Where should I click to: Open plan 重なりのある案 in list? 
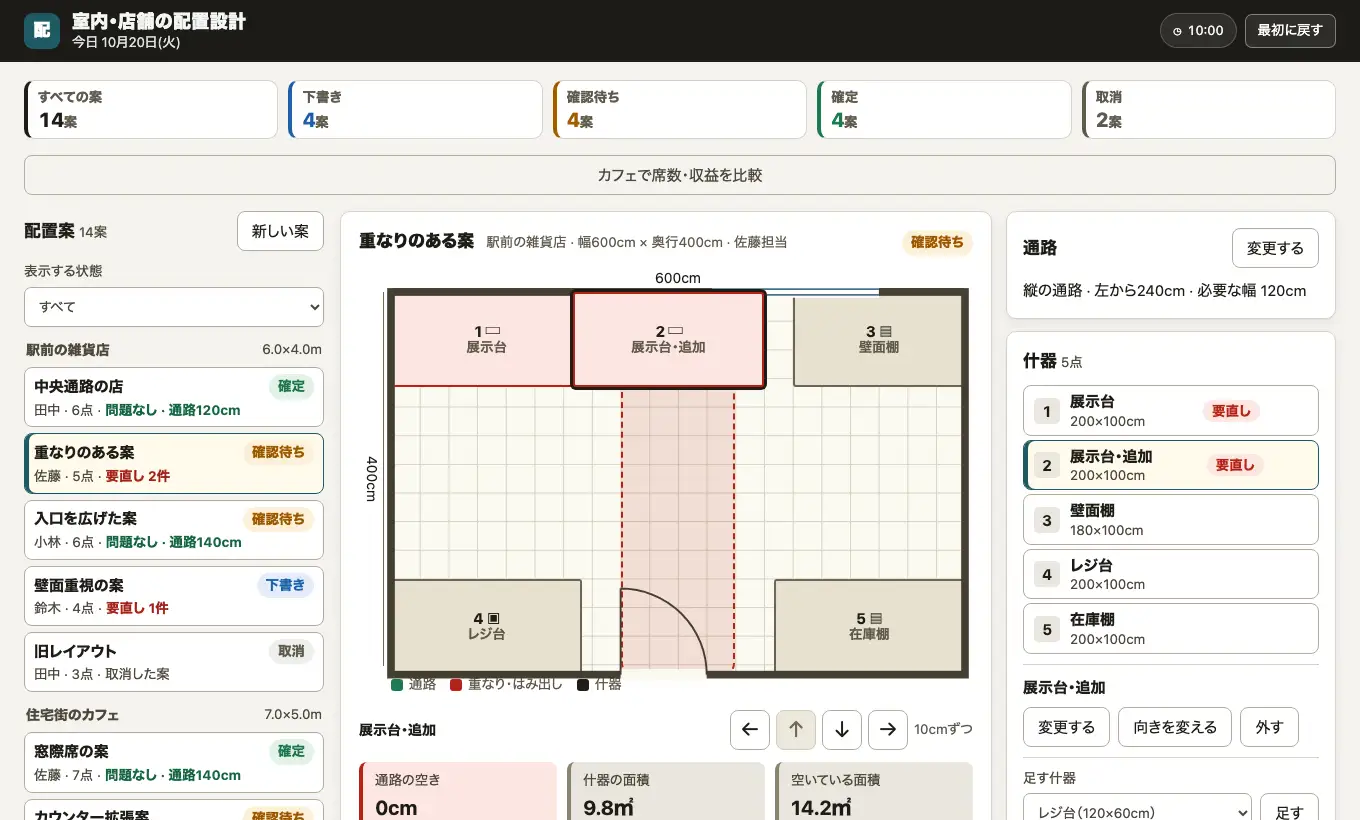tap(174, 463)
